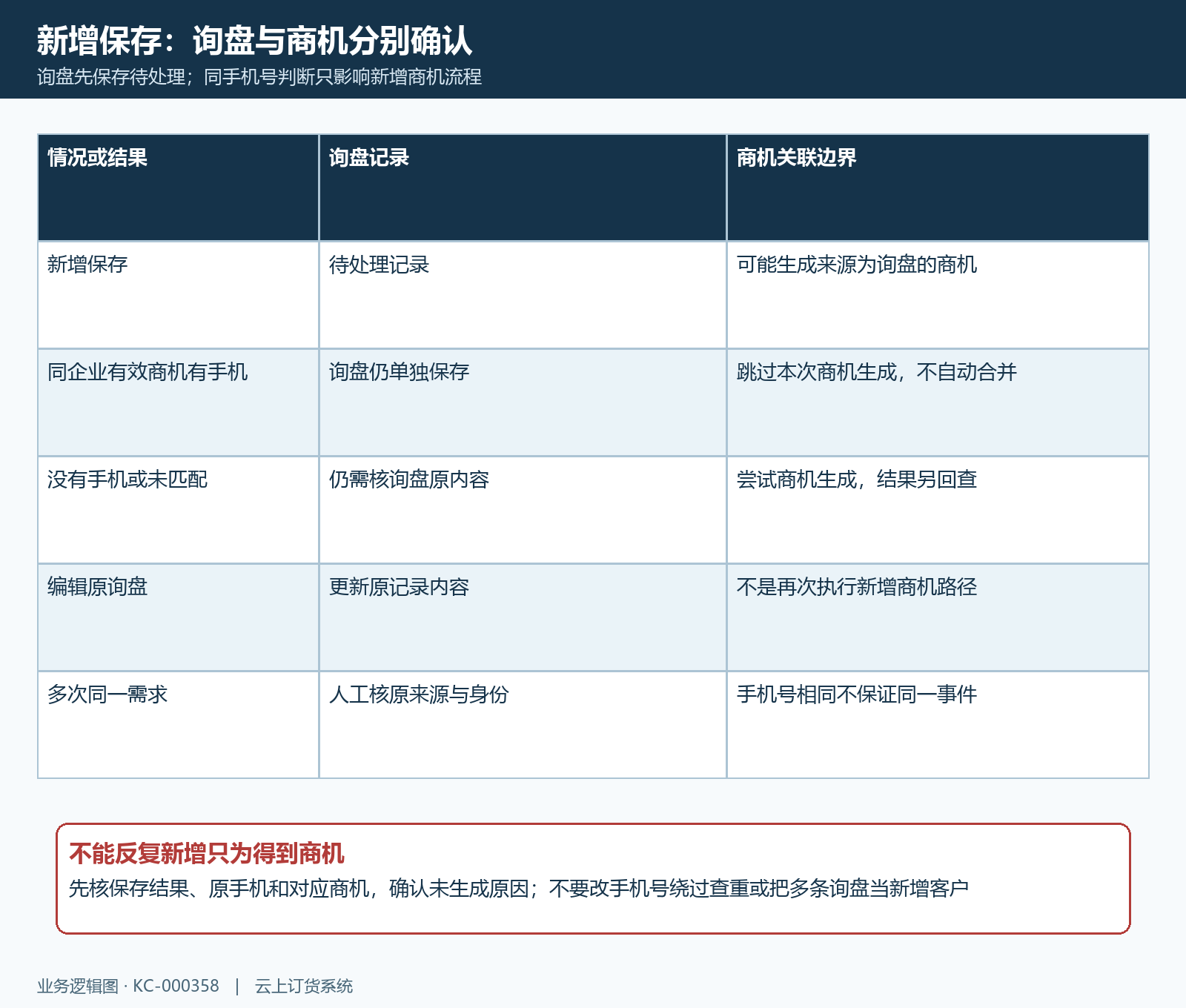
Task: Click cell 跳过本次商机生成,不自动合并
Action: click(x=938, y=402)
